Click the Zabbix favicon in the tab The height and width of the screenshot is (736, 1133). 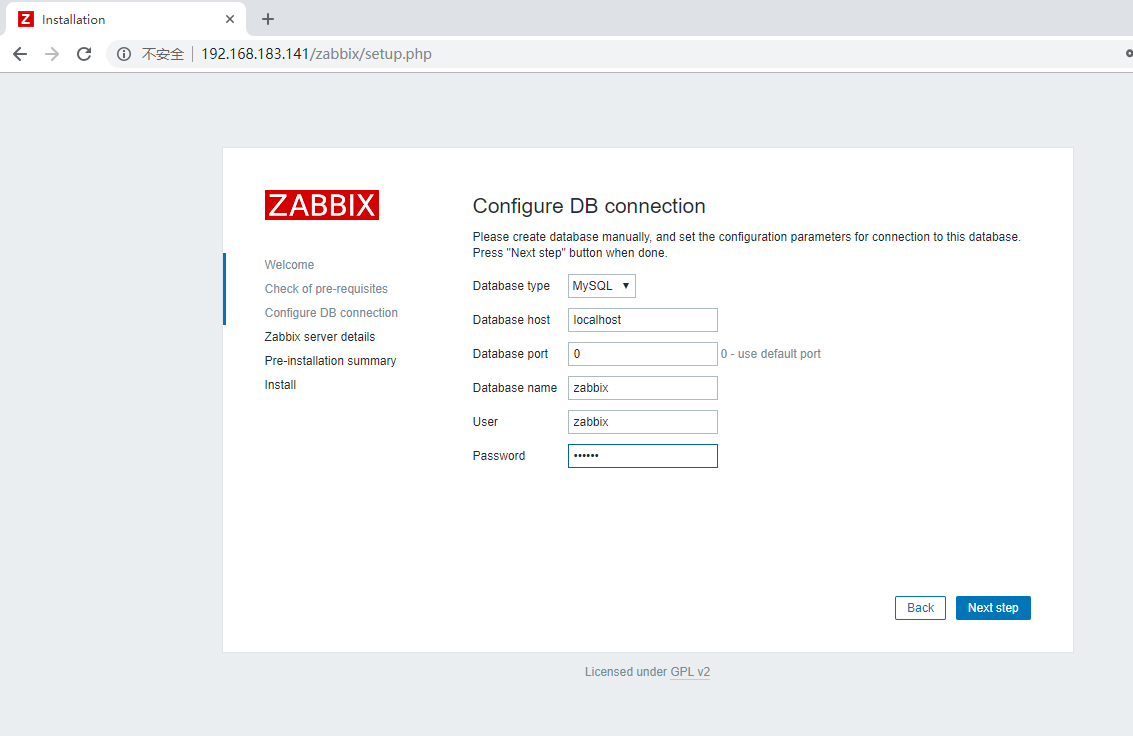tap(26, 20)
